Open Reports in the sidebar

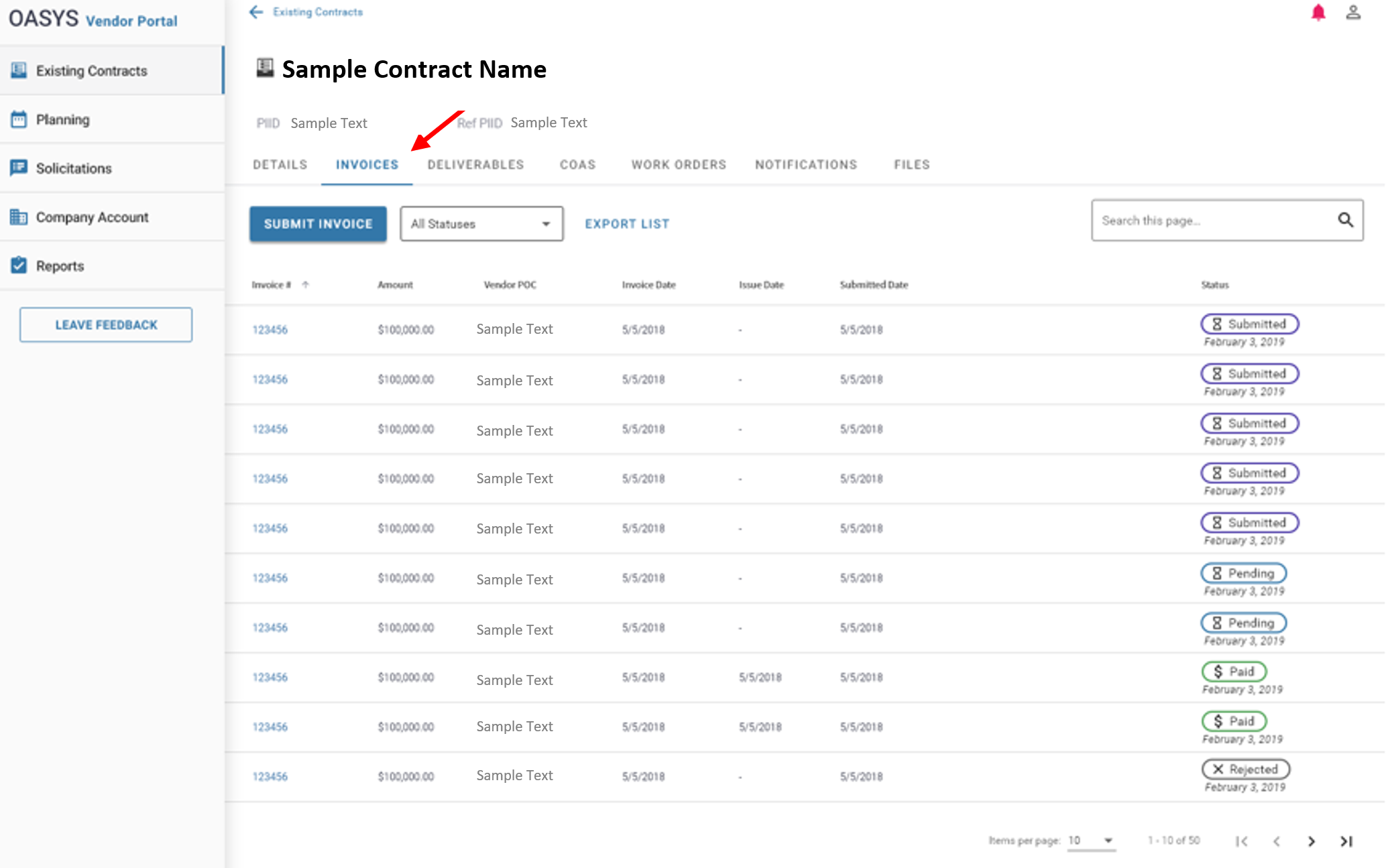coord(60,266)
